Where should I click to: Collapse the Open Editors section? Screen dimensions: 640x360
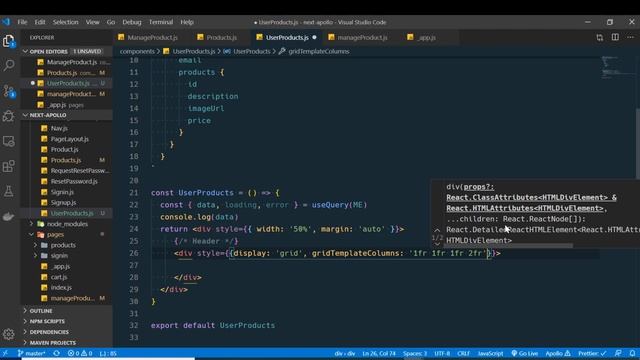(26, 51)
